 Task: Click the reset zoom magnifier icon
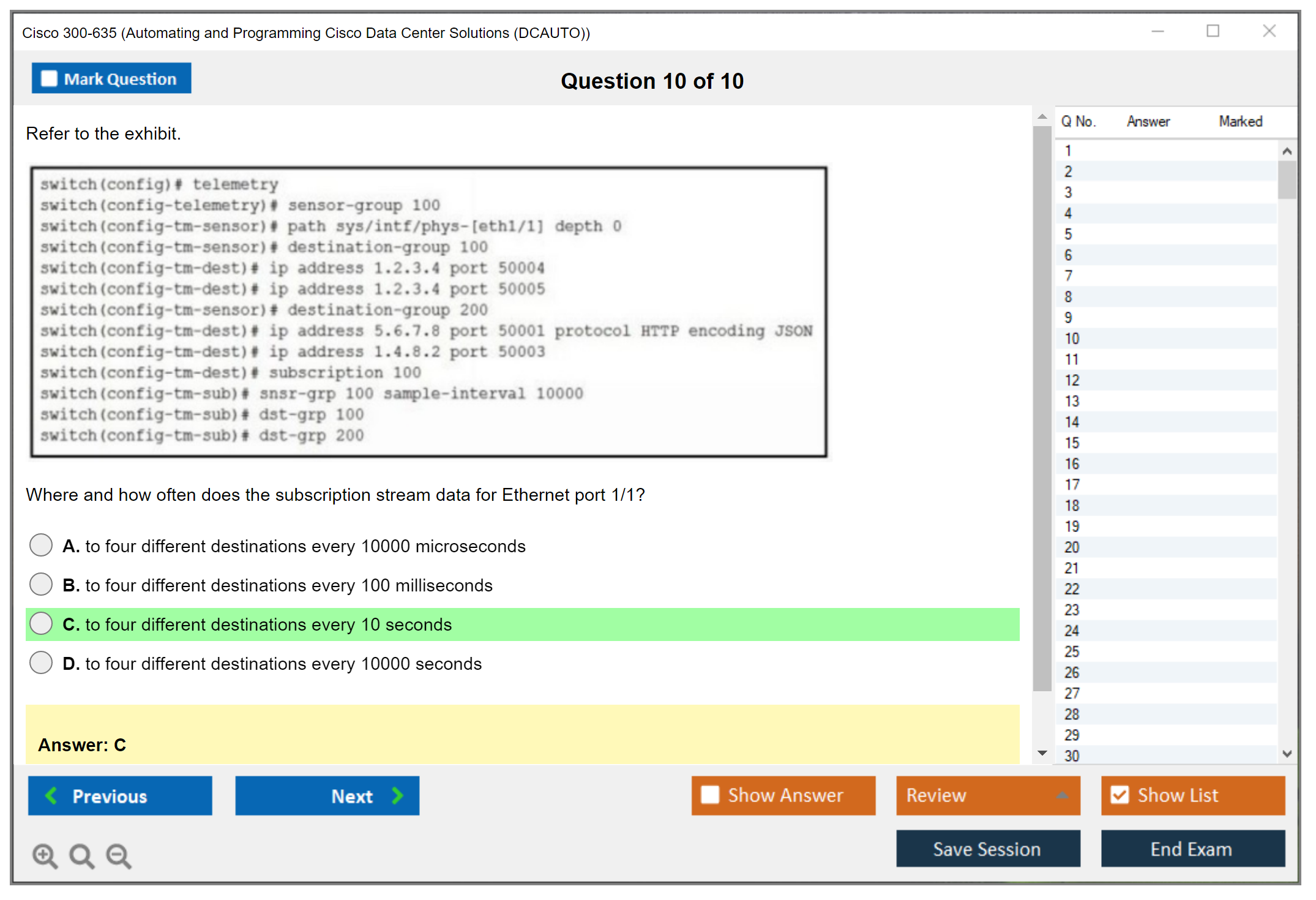pyautogui.click(x=81, y=855)
